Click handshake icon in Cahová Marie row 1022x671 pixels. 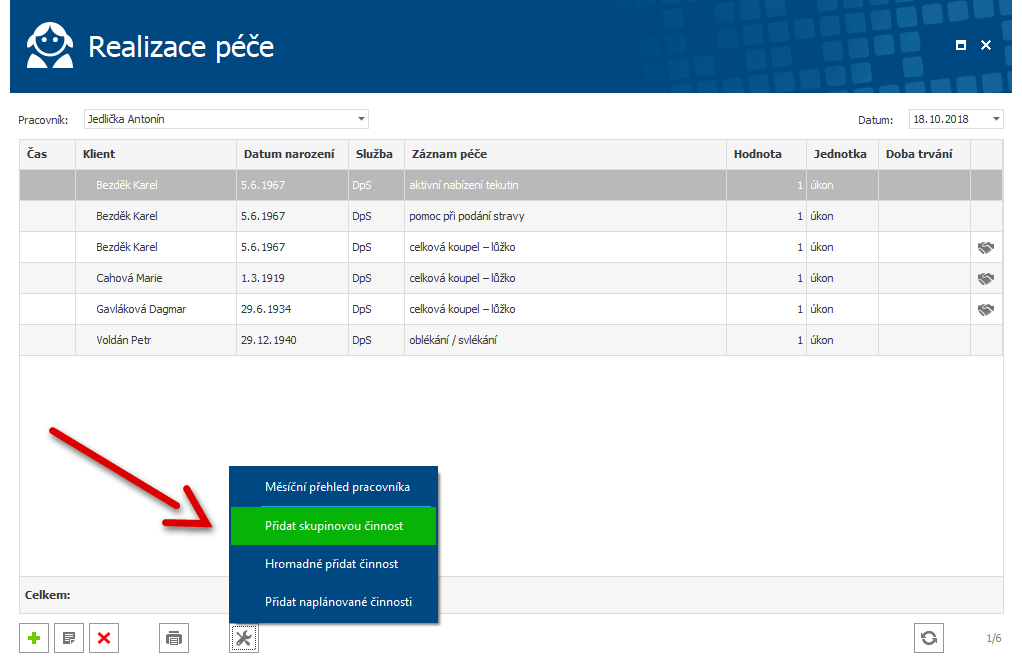click(986, 278)
